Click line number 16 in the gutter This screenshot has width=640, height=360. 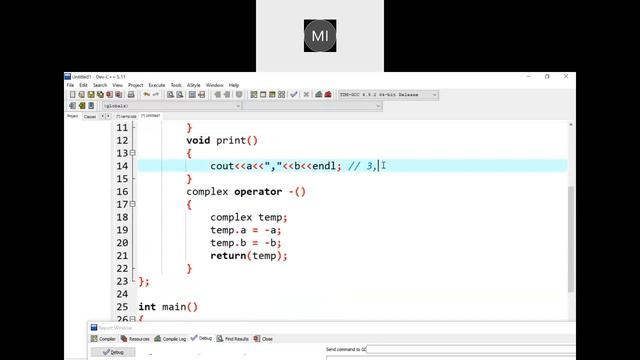[x=122, y=192]
